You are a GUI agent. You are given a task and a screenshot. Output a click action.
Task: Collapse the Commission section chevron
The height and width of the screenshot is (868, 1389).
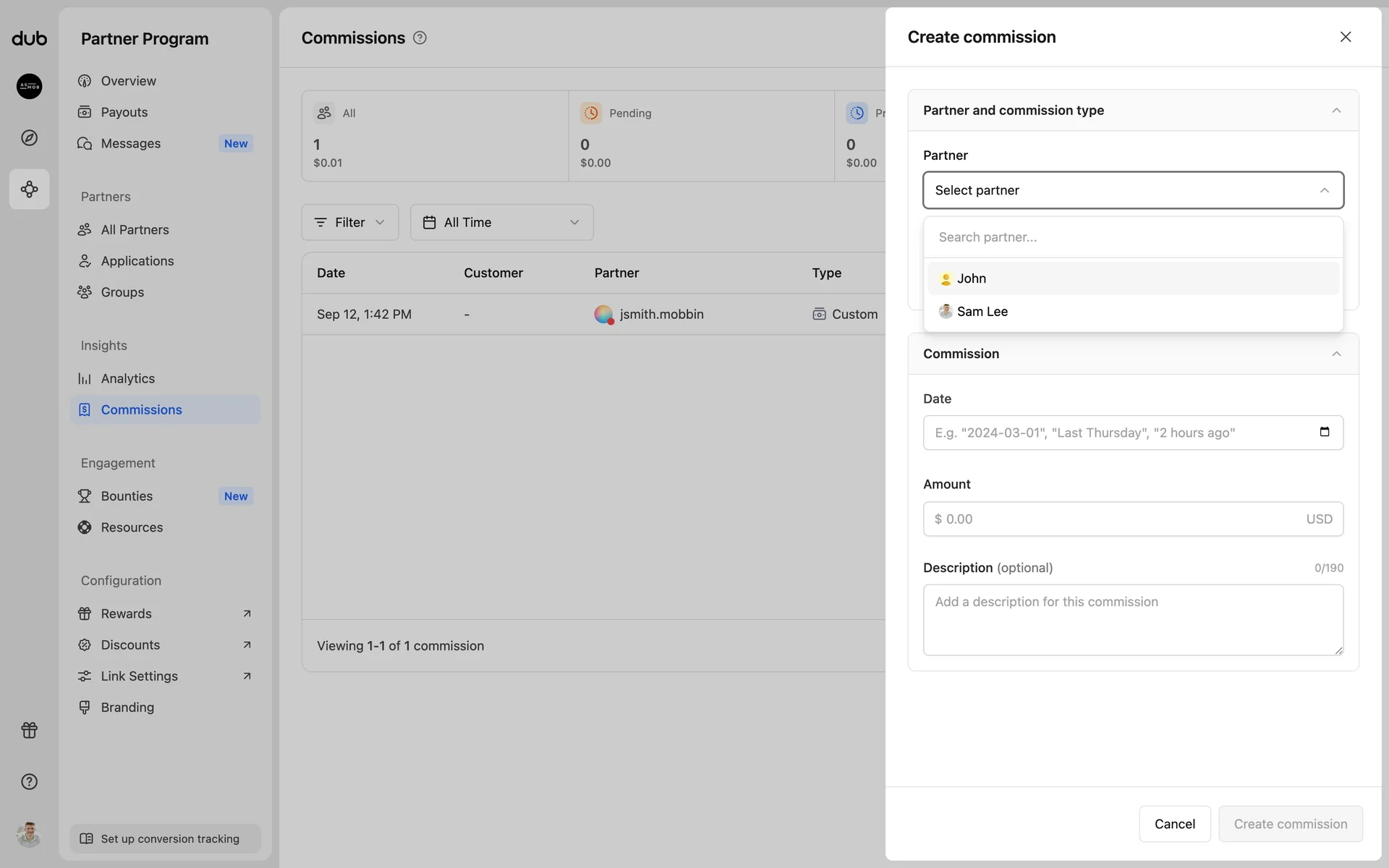pos(1335,354)
